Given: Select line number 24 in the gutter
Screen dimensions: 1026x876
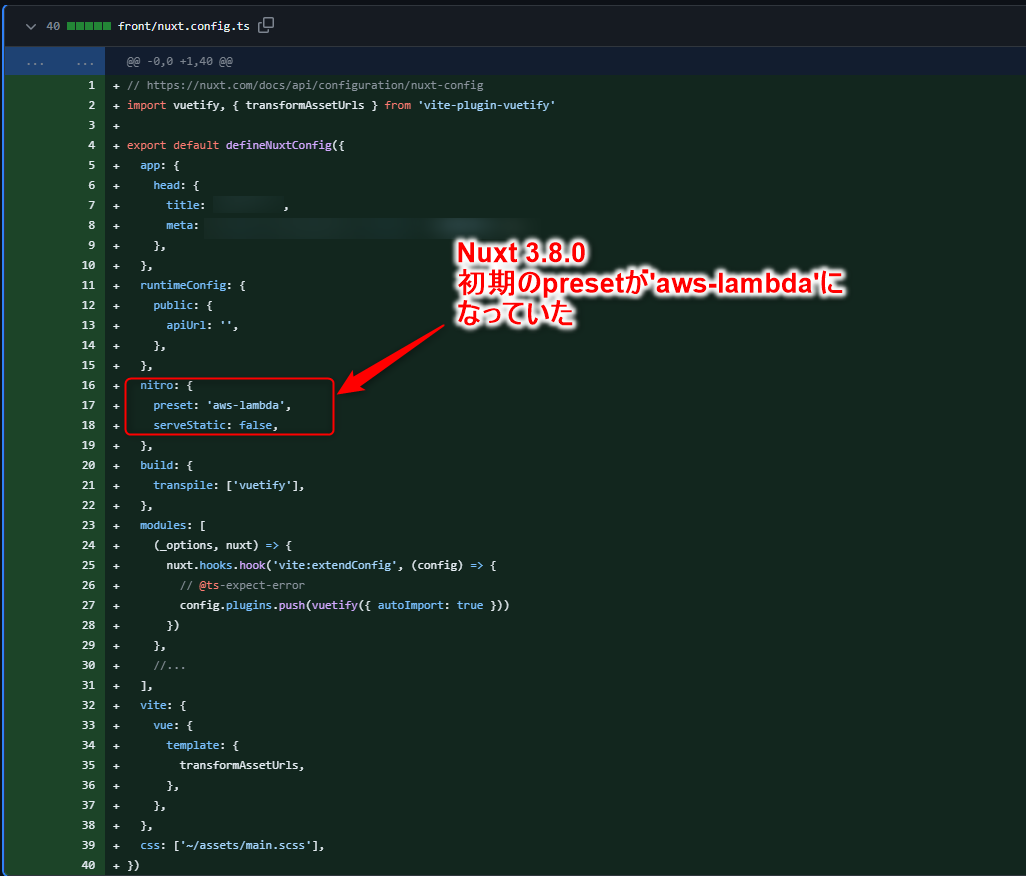Looking at the screenshot, I should click(88, 545).
